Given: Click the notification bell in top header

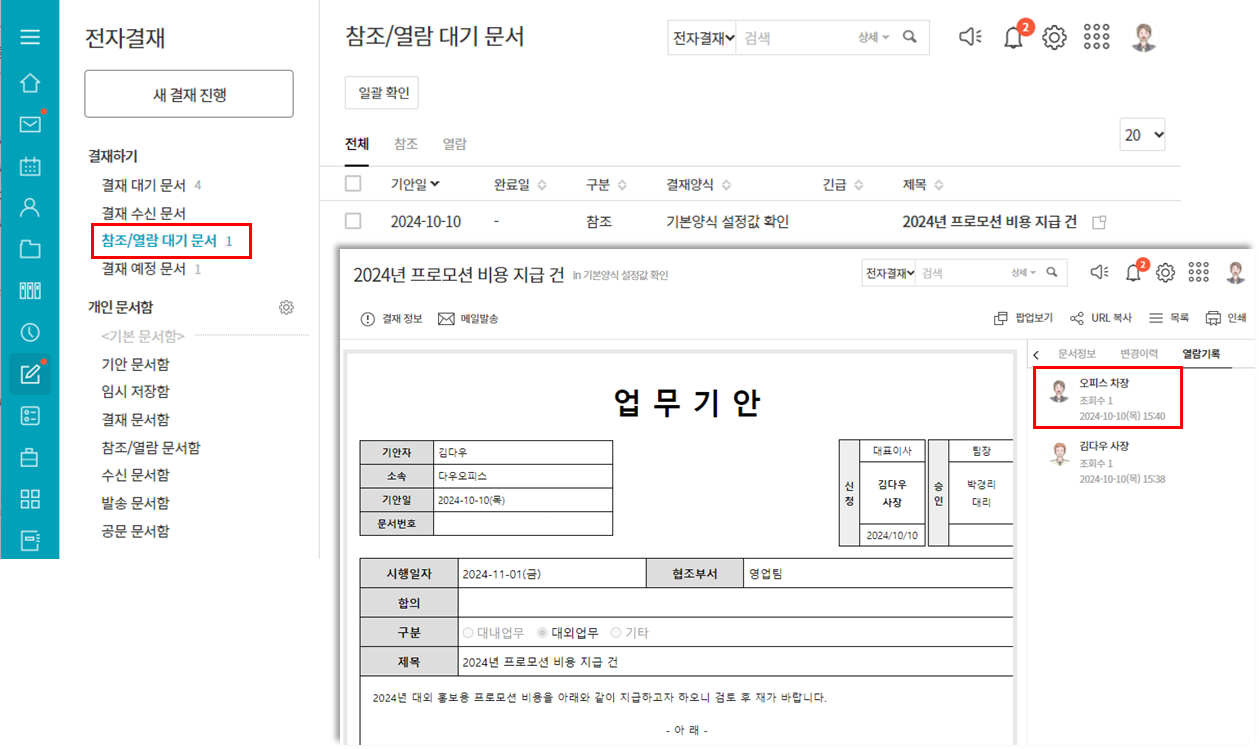Looking at the screenshot, I should (x=1013, y=38).
